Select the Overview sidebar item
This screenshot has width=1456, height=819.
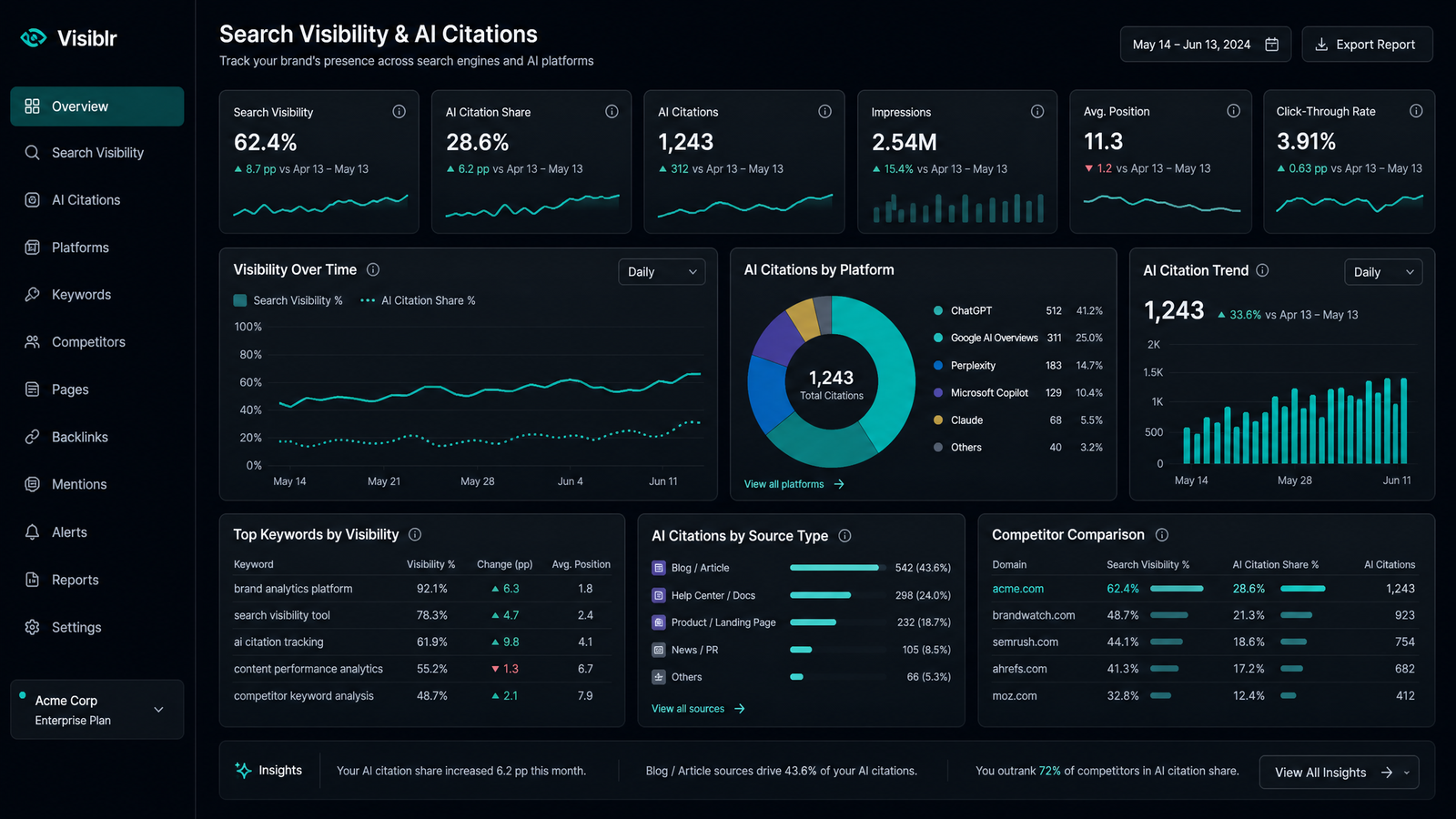pyautogui.click(x=97, y=106)
